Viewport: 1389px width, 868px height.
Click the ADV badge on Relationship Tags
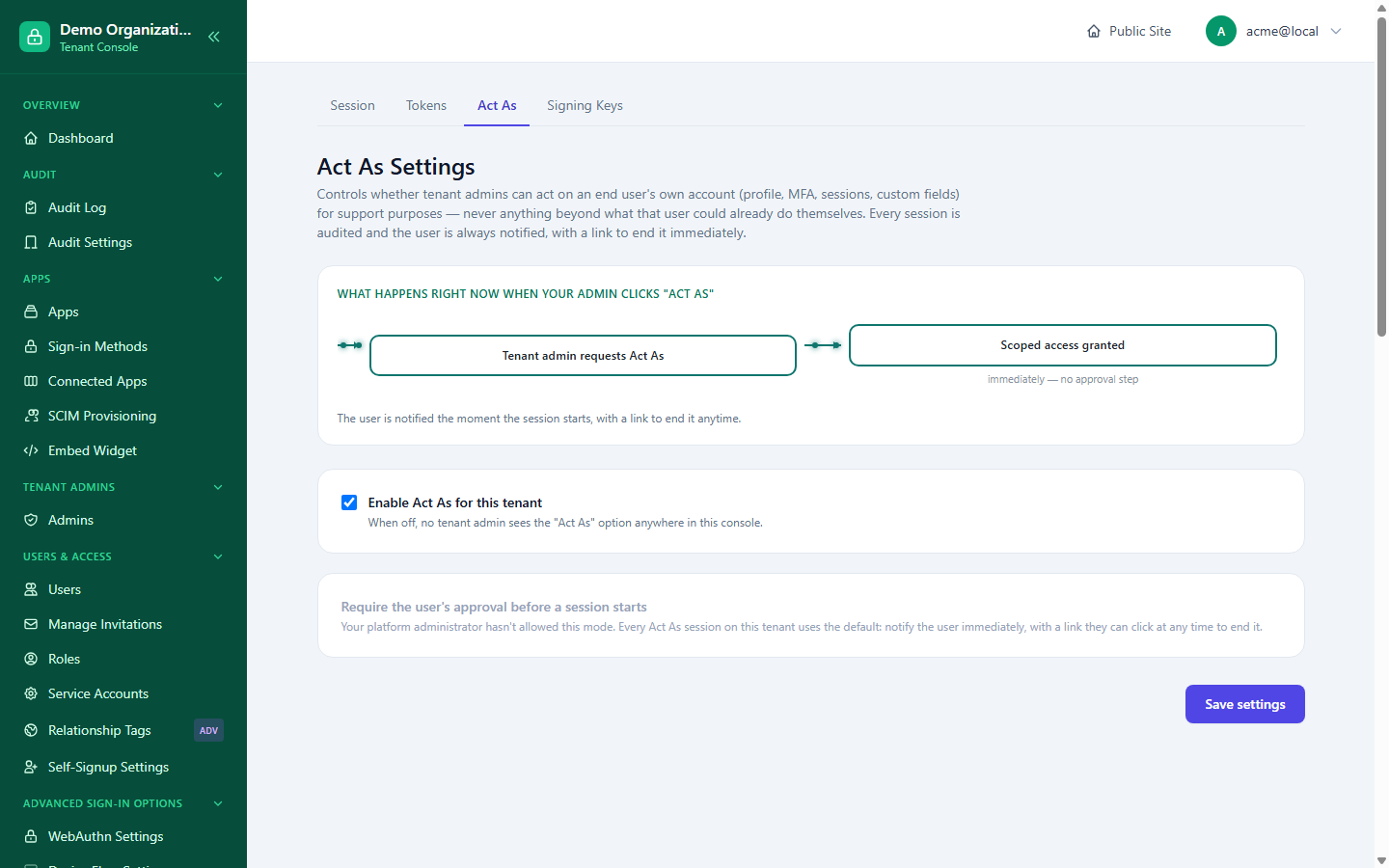[x=208, y=730]
